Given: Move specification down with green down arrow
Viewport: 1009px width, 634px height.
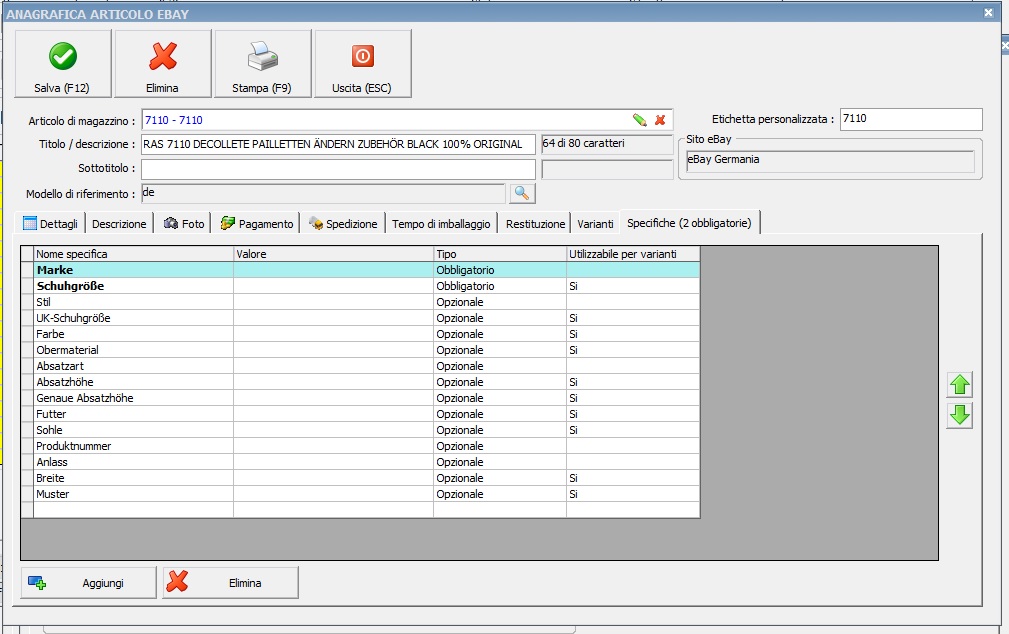Looking at the screenshot, I should click(x=960, y=416).
